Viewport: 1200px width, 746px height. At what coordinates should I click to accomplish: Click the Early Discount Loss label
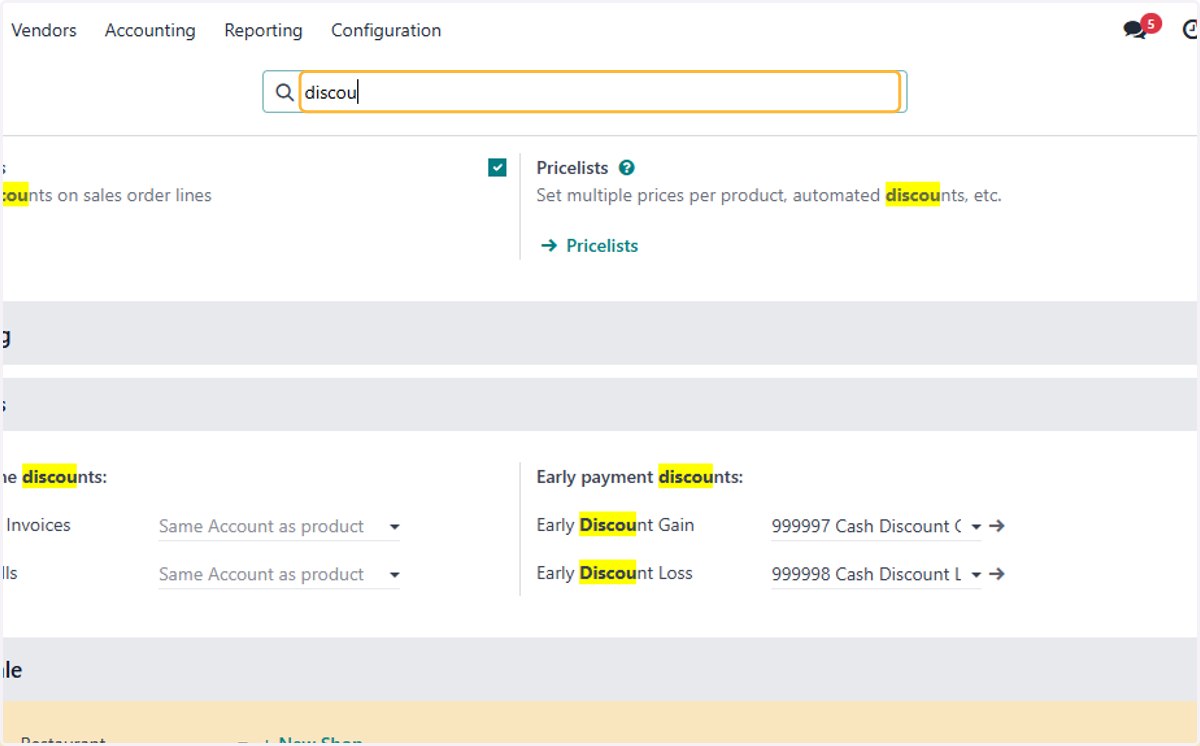click(x=614, y=573)
